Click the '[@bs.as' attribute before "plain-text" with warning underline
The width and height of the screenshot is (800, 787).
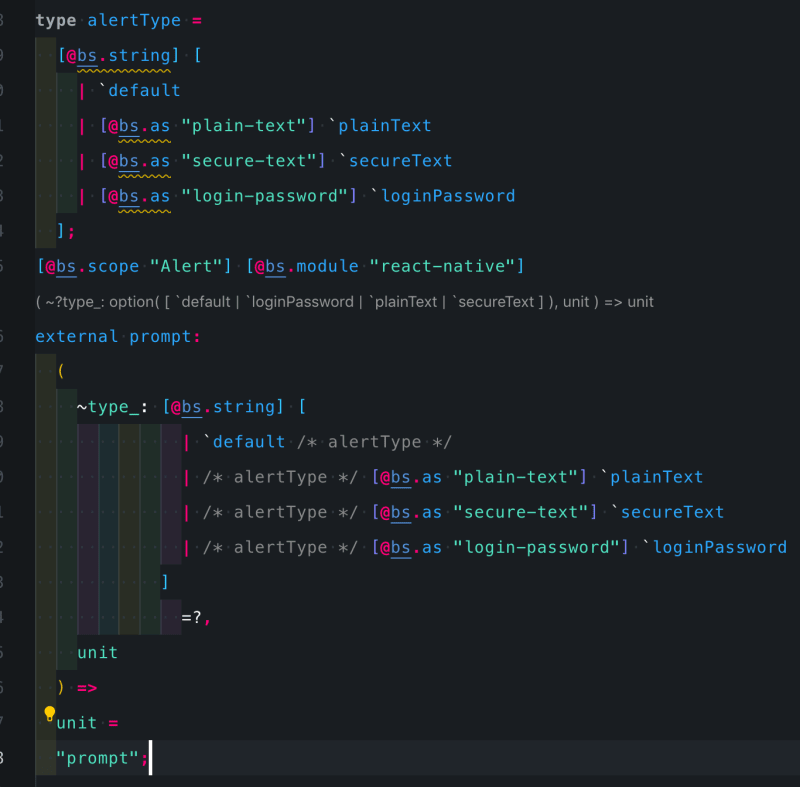(135, 125)
